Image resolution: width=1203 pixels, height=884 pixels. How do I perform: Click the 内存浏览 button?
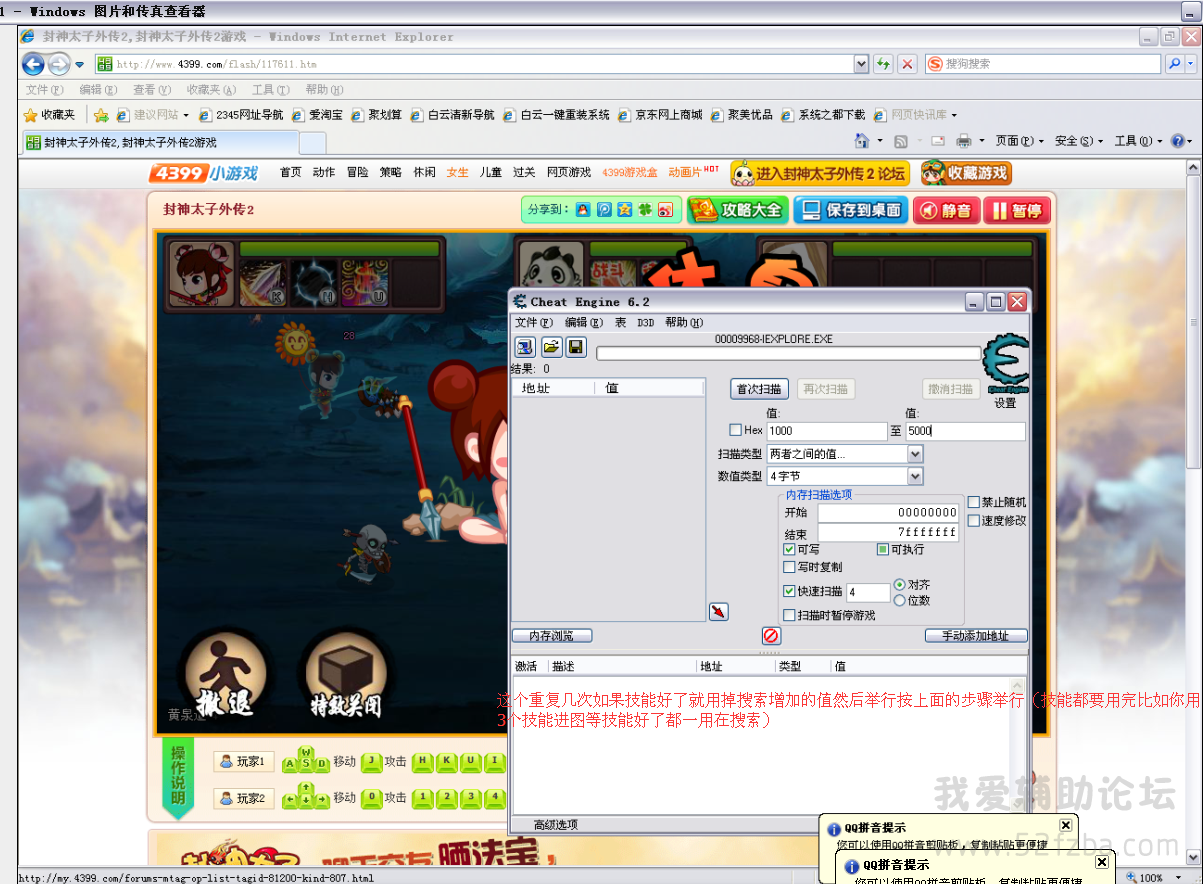tap(552, 636)
